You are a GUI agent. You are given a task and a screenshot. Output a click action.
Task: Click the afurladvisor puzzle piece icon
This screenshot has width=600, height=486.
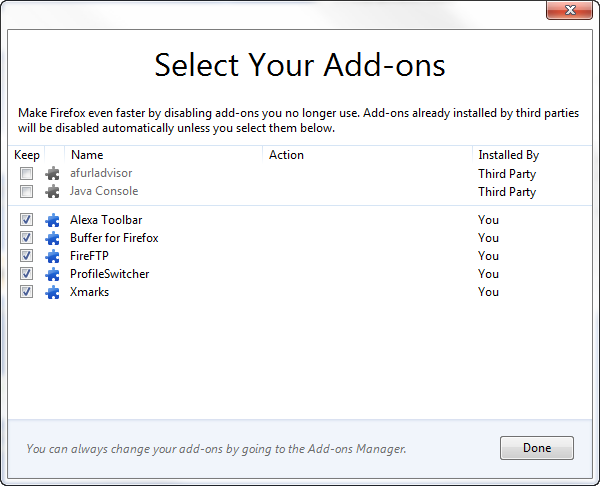tap(52, 174)
